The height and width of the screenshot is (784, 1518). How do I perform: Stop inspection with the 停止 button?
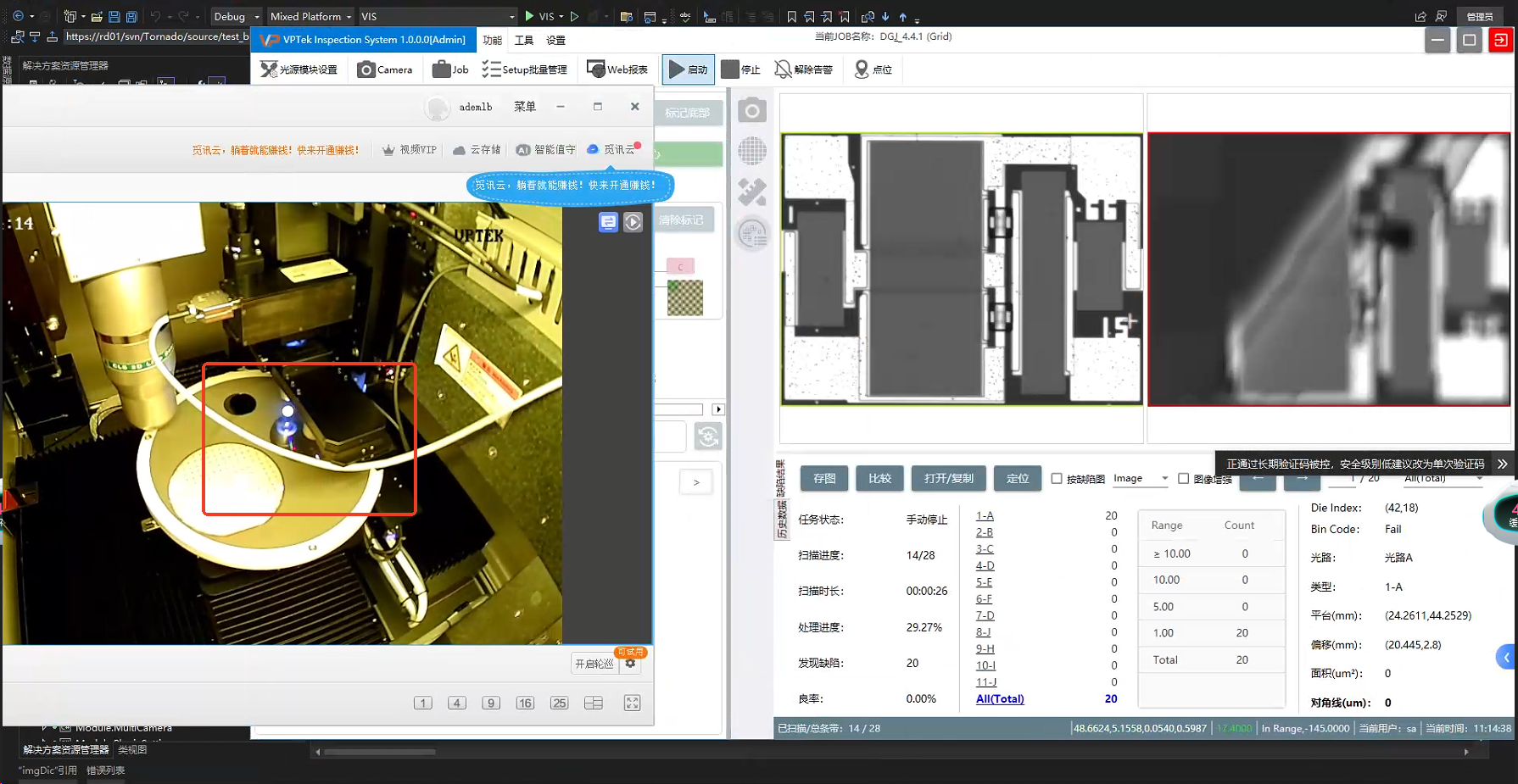(x=740, y=70)
